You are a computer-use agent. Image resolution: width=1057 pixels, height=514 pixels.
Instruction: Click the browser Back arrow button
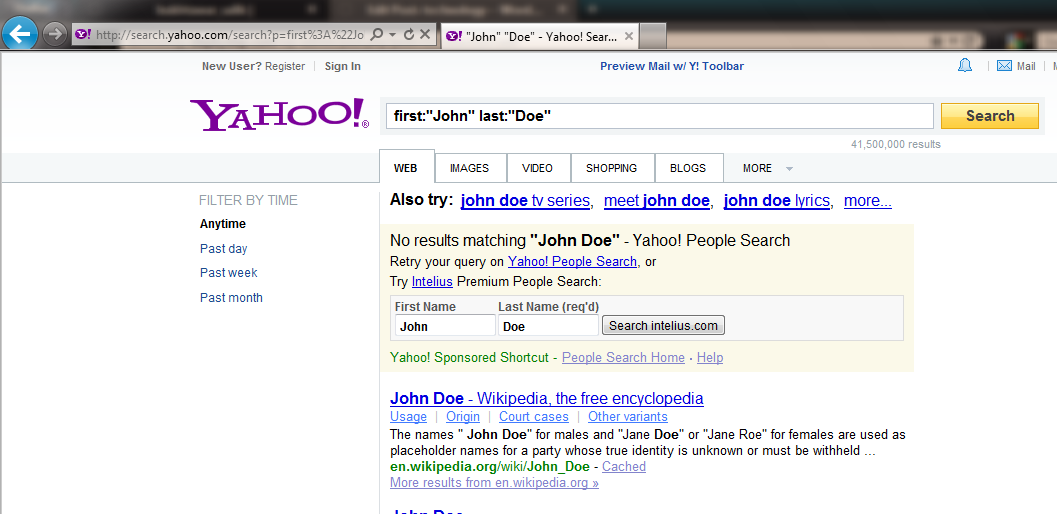coord(21,34)
